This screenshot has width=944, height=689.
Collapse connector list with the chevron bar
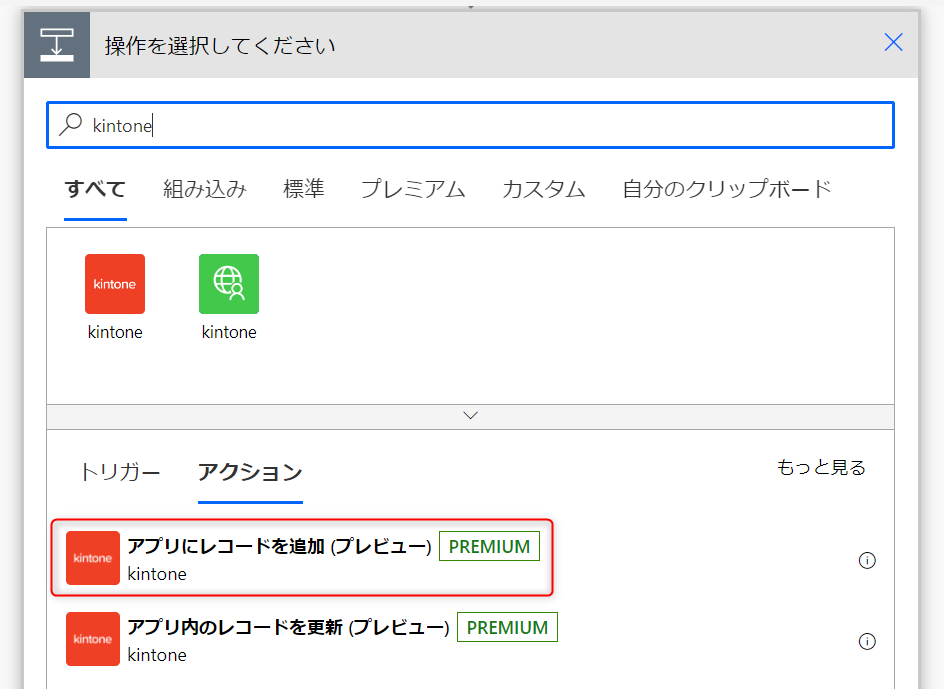point(470,416)
